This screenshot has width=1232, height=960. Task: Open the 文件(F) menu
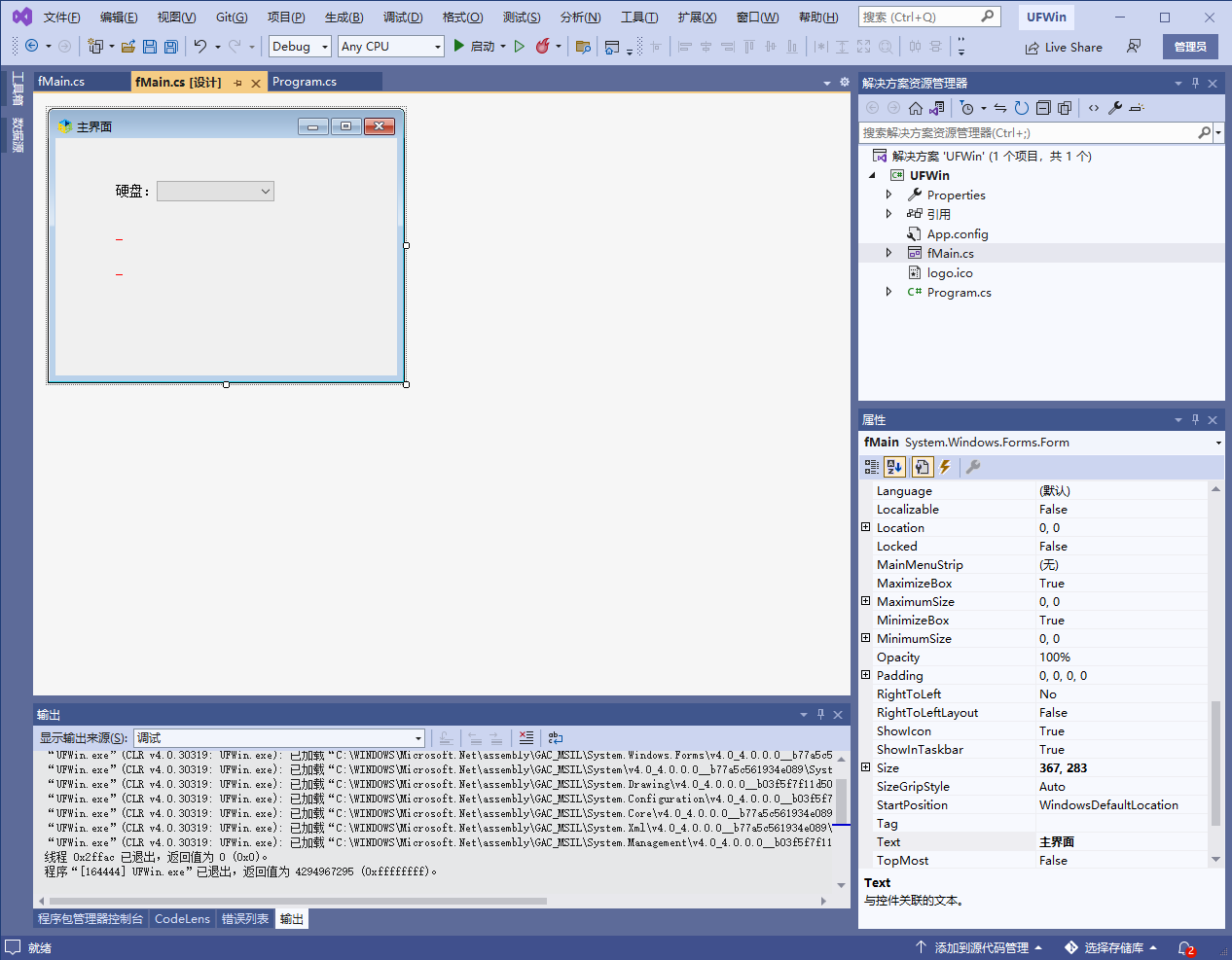click(62, 18)
